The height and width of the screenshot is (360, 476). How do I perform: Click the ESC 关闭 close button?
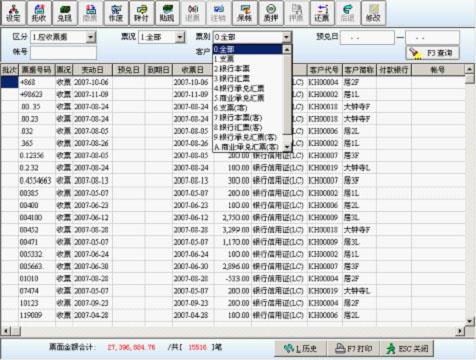tap(407, 349)
